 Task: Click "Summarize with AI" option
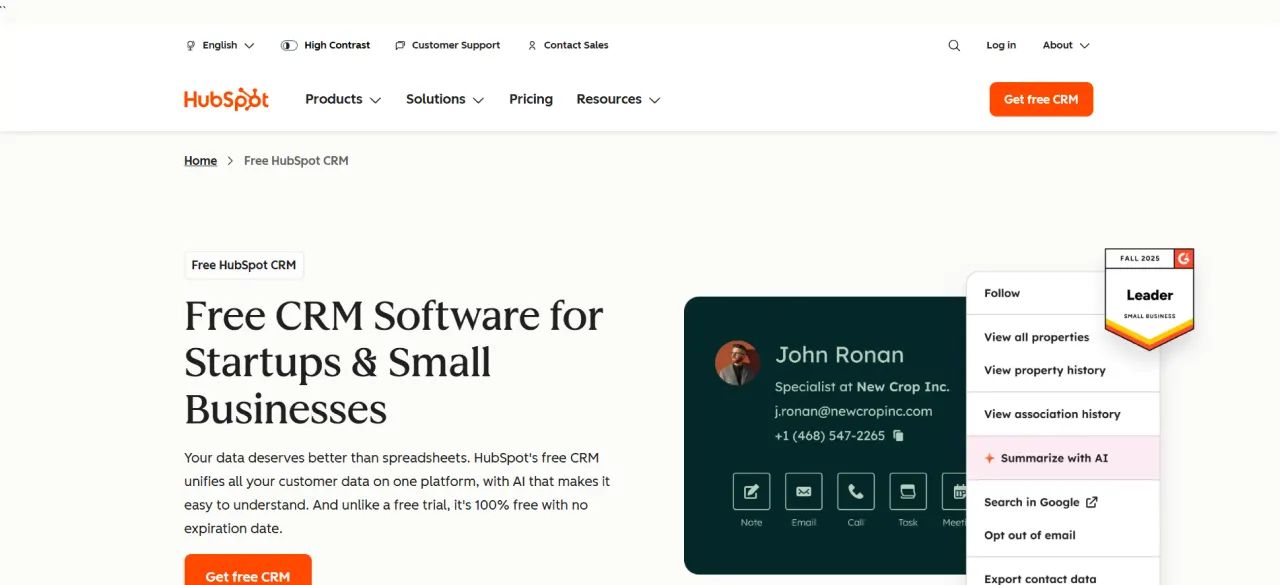pyautogui.click(x=1055, y=458)
